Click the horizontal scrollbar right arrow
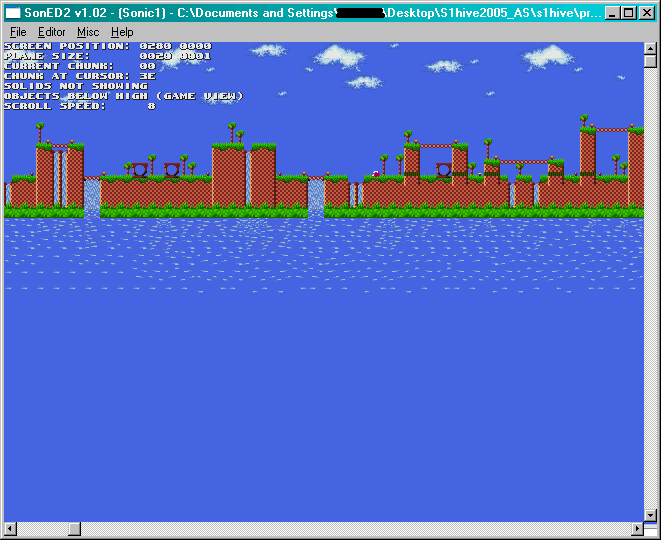Viewport: 661px width, 540px height. point(637,529)
